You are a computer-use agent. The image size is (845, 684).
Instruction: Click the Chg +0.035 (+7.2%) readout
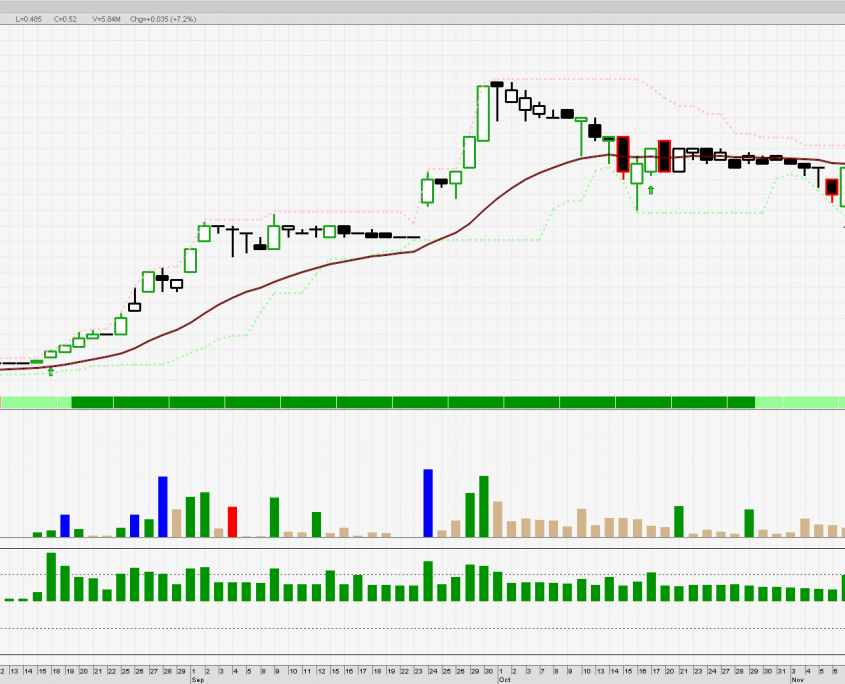click(x=163, y=19)
